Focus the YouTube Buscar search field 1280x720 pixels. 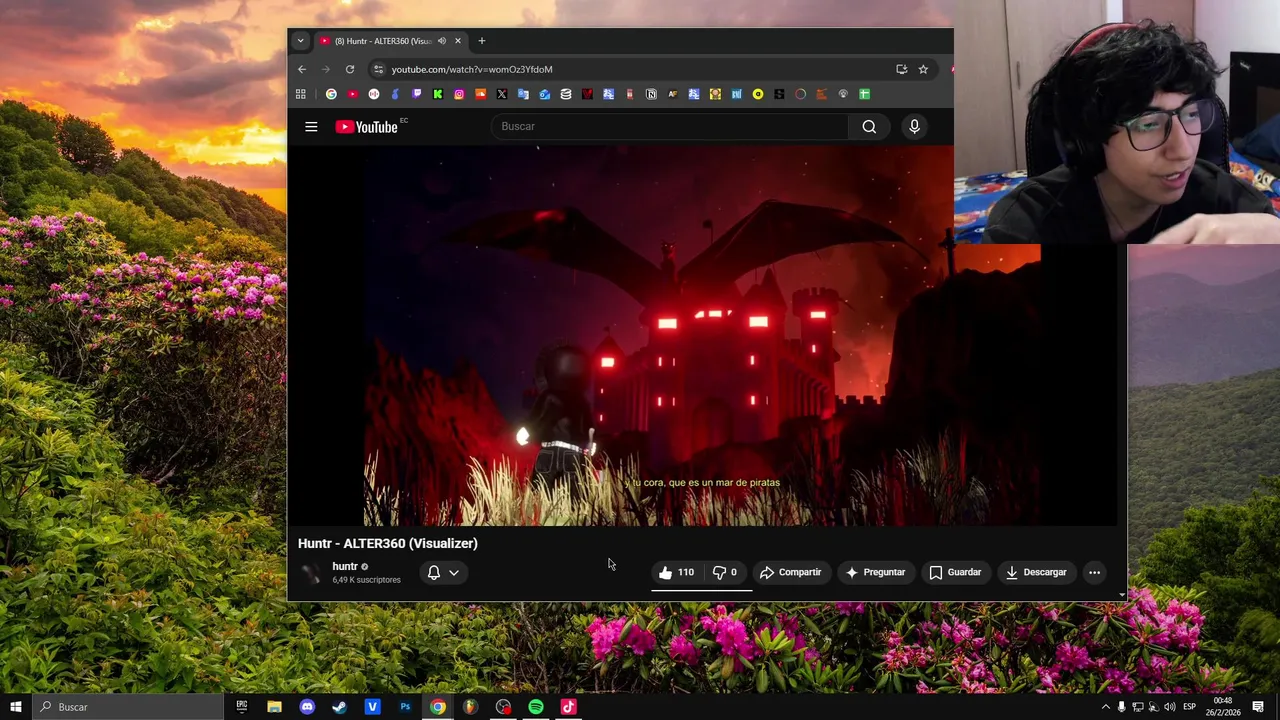pyautogui.click(x=670, y=127)
